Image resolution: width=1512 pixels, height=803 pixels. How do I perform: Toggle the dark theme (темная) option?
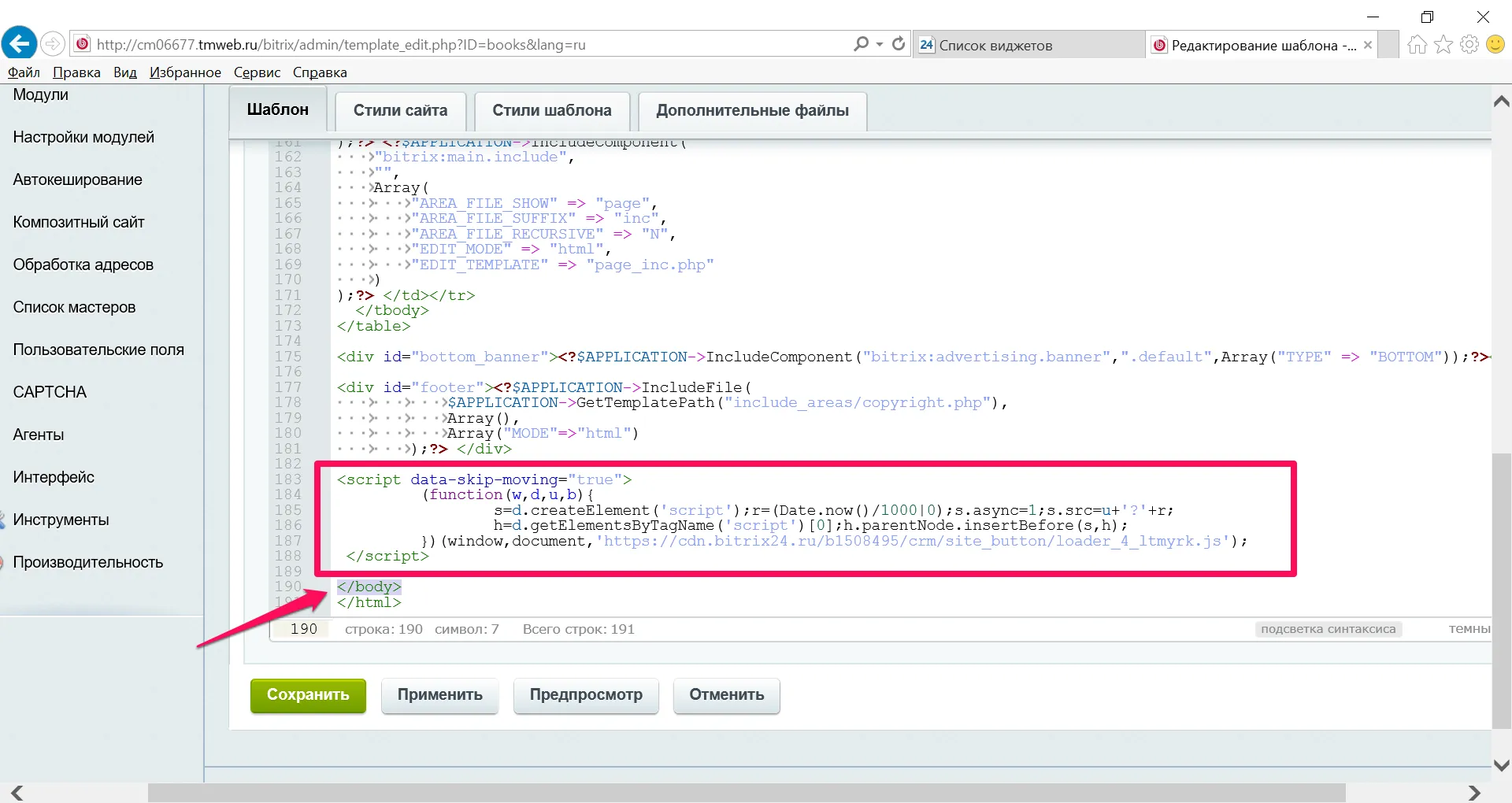click(x=1469, y=629)
